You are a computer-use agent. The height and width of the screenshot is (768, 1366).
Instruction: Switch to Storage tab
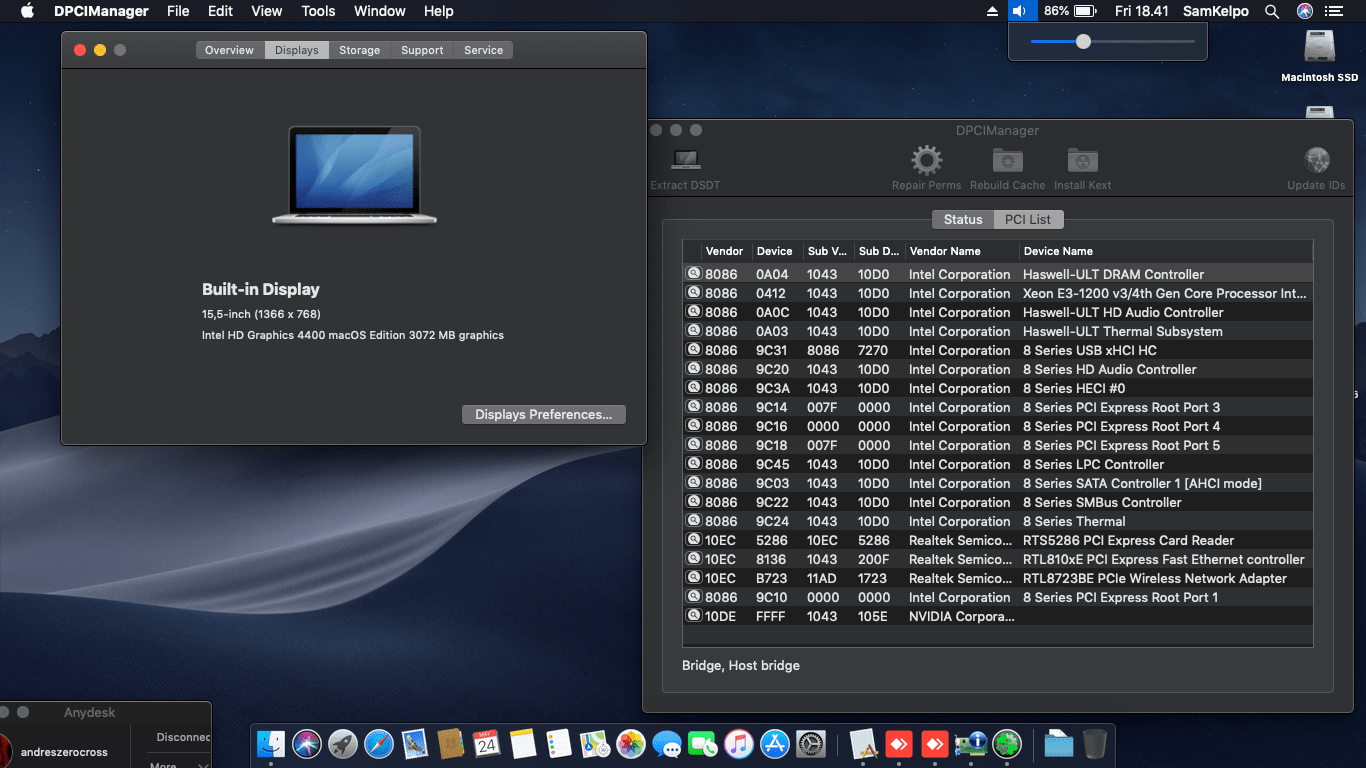pyautogui.click(x=359, y=50)
